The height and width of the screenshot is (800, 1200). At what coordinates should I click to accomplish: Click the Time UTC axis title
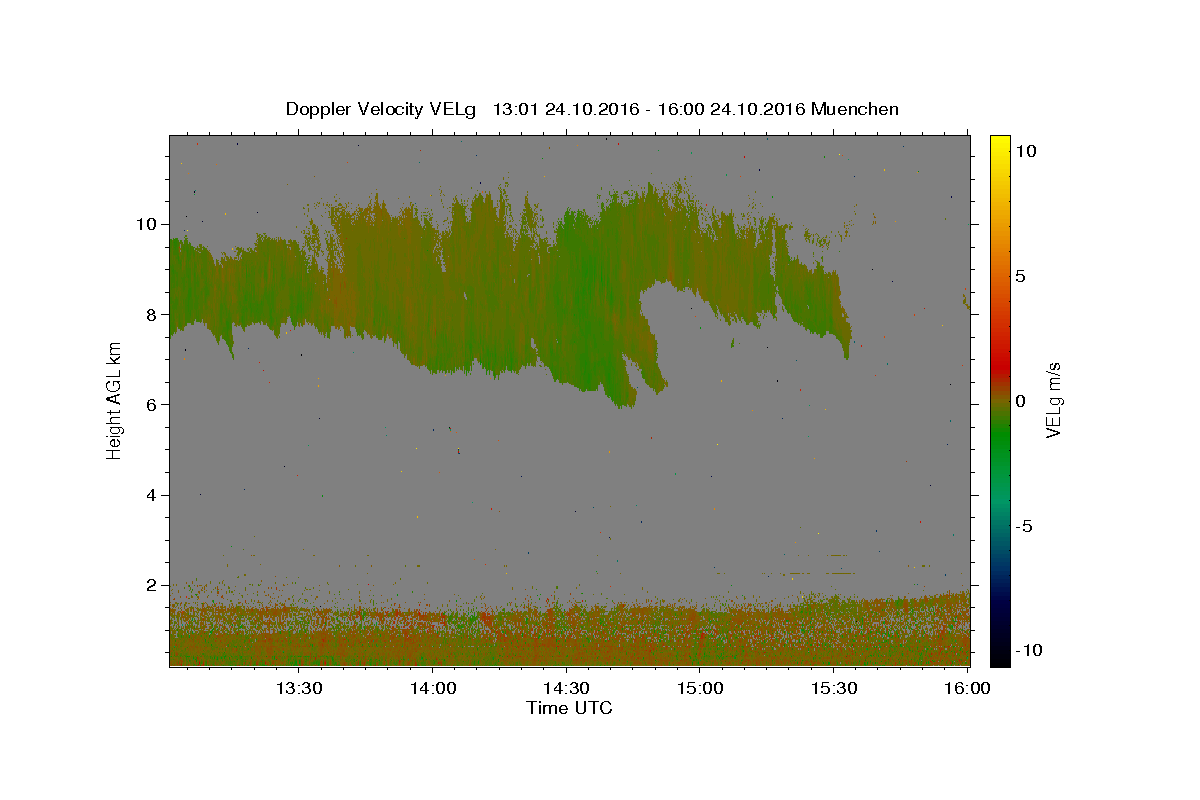click(569, 708)
